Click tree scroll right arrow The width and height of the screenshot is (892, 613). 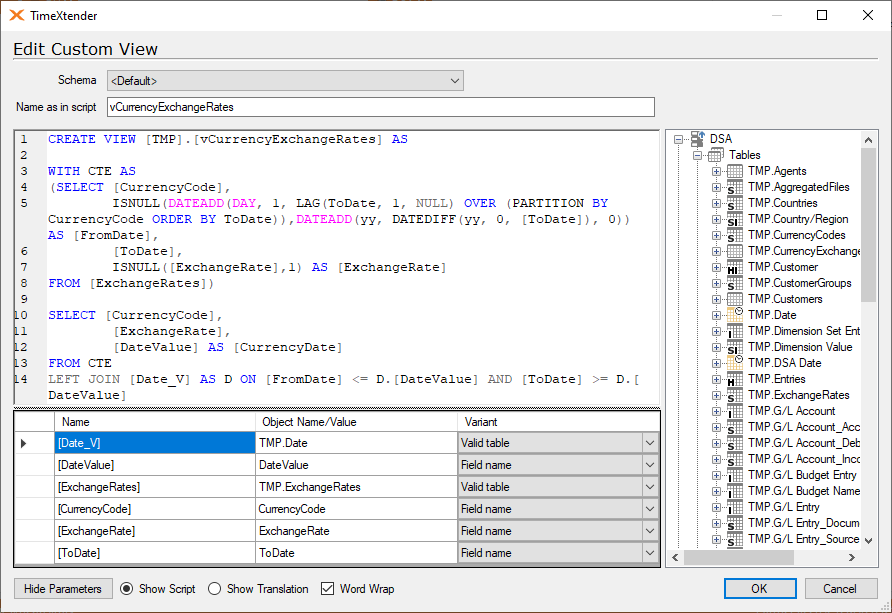click(x=852, y=558)
